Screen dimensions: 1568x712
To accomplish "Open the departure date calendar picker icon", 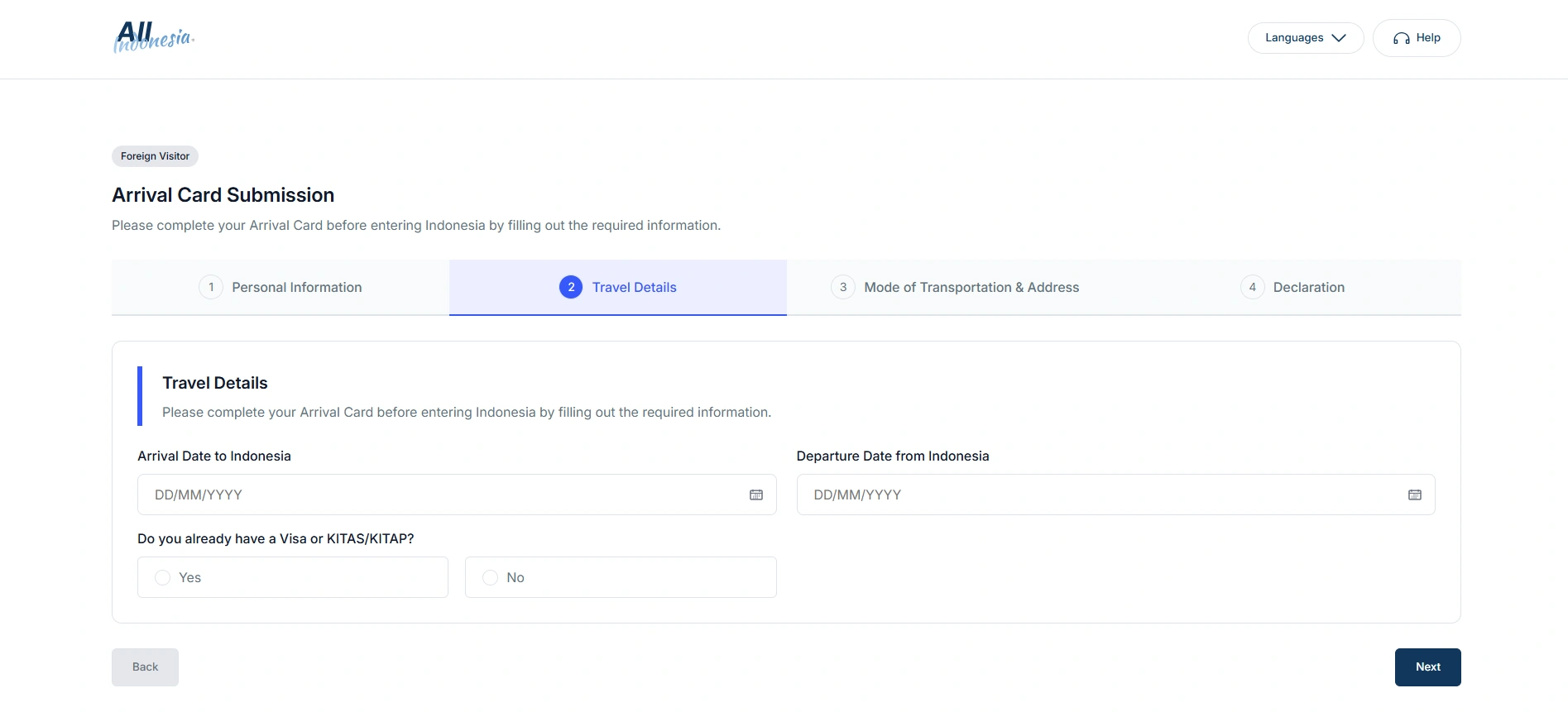I will pos(1414,495).
